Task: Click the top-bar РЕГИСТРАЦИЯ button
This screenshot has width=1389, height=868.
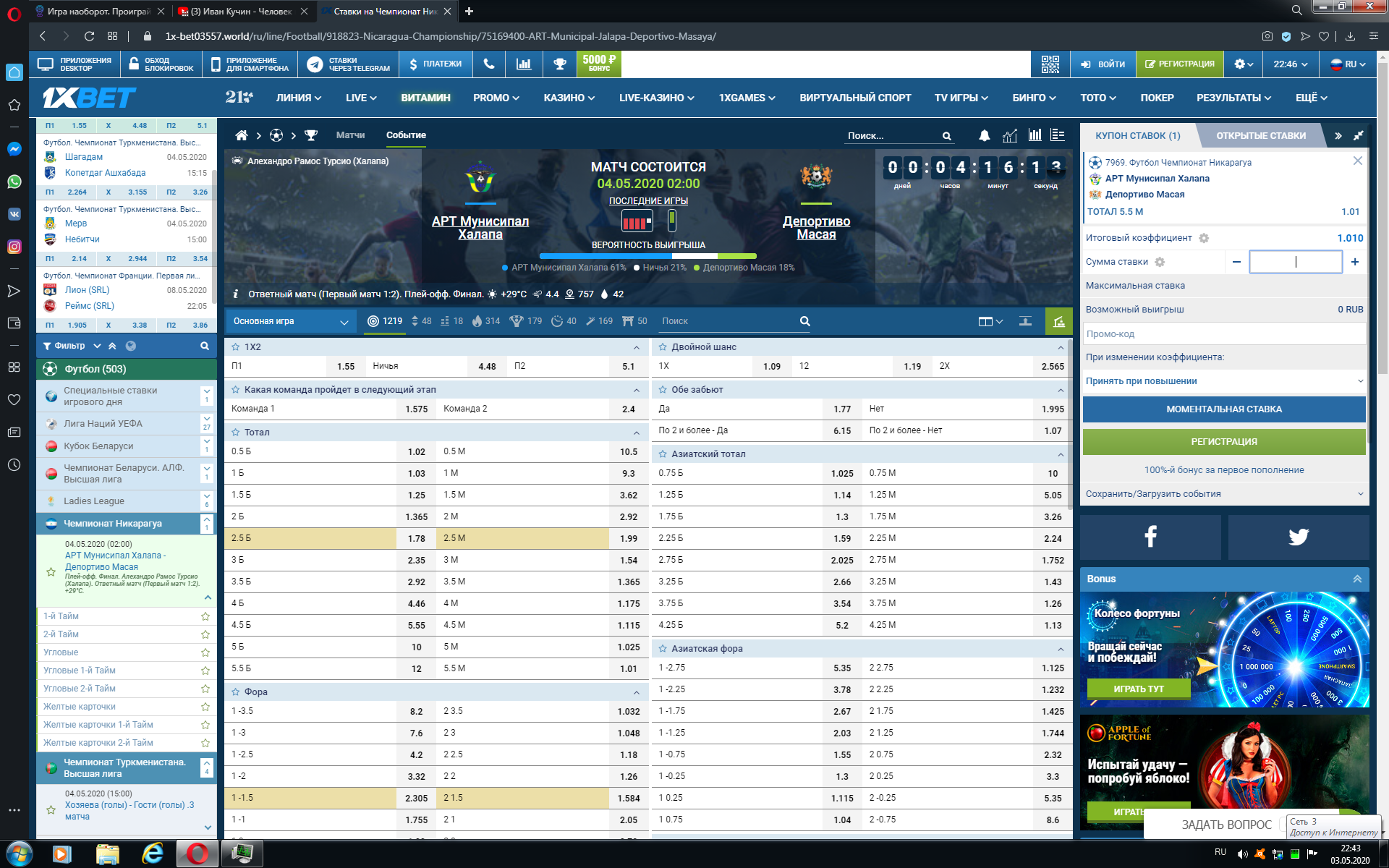Action: [x=1179, y=64]
